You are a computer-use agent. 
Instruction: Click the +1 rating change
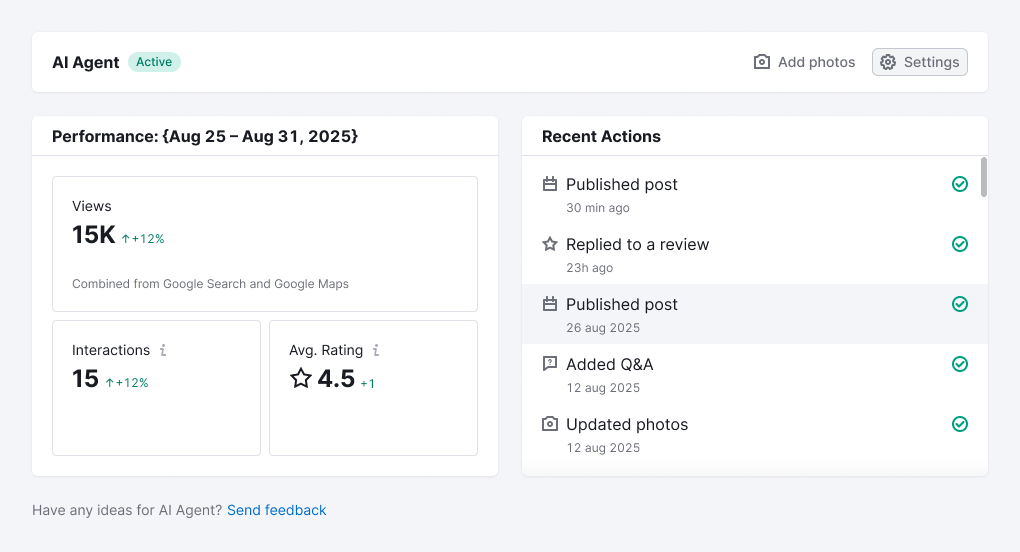pos(368,384)
